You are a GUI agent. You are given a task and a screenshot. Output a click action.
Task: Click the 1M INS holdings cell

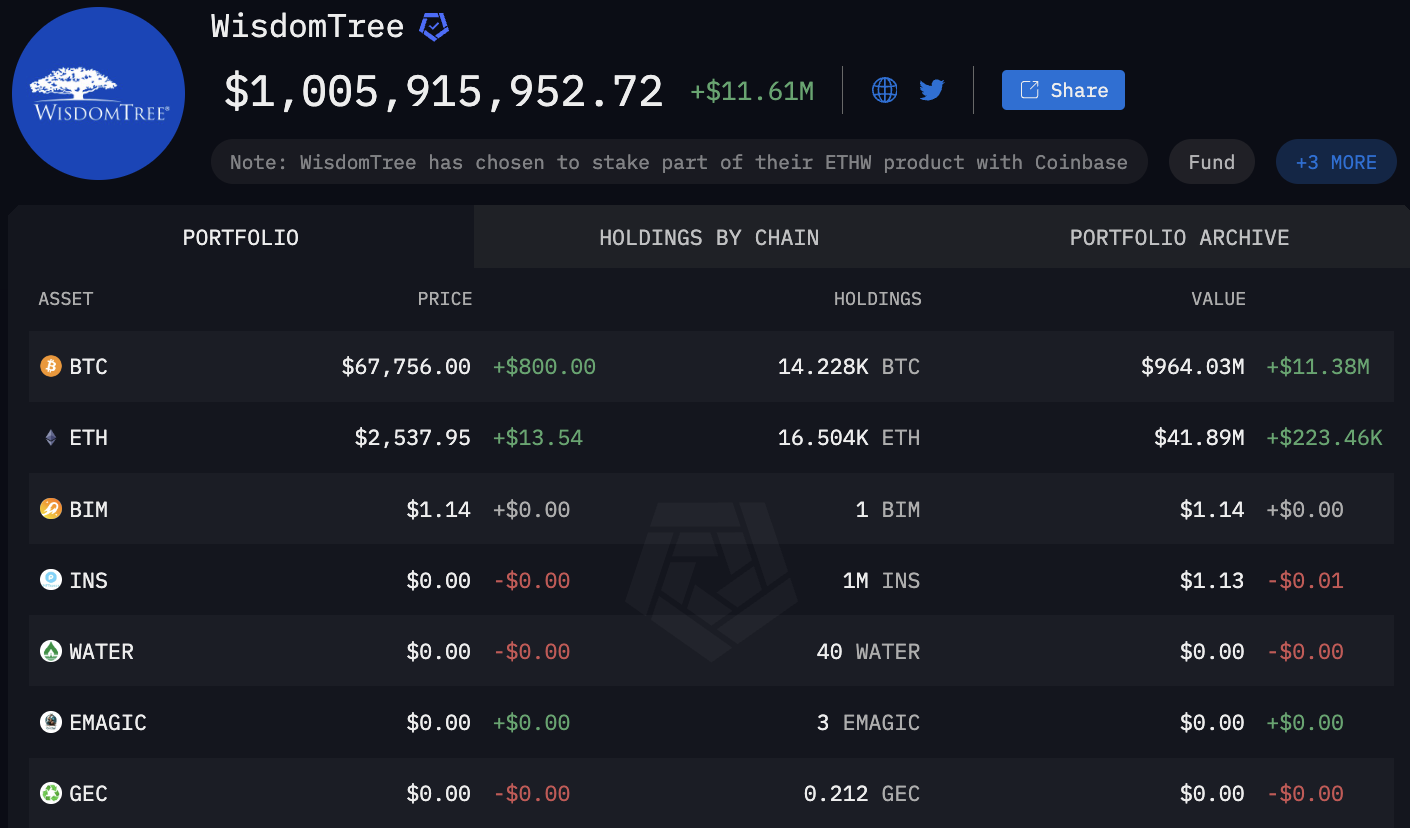(881, 580)
